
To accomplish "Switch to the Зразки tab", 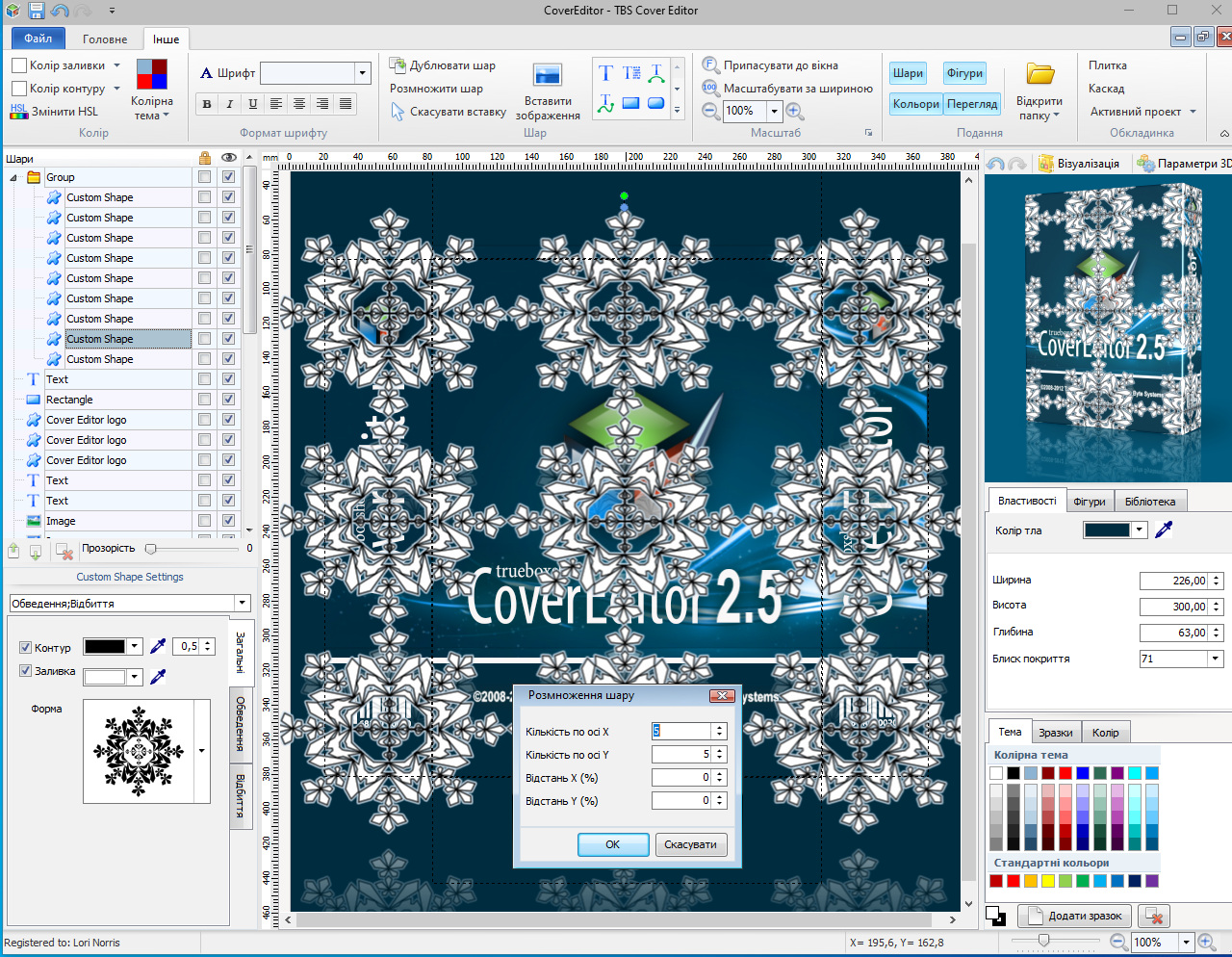I will [1056, 733].
